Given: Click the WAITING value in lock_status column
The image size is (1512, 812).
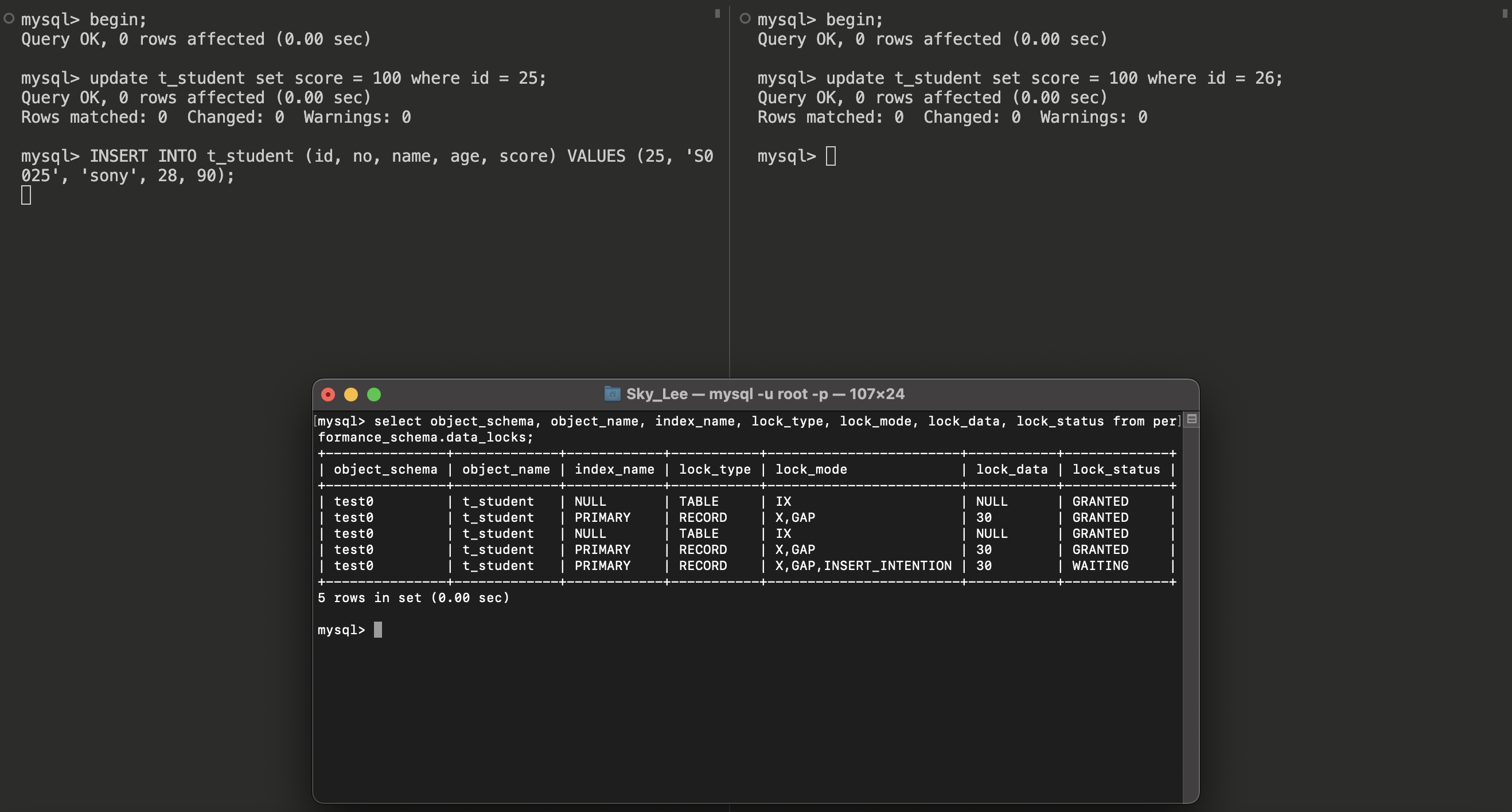Looking at the screenshot, I should 1100,566.
